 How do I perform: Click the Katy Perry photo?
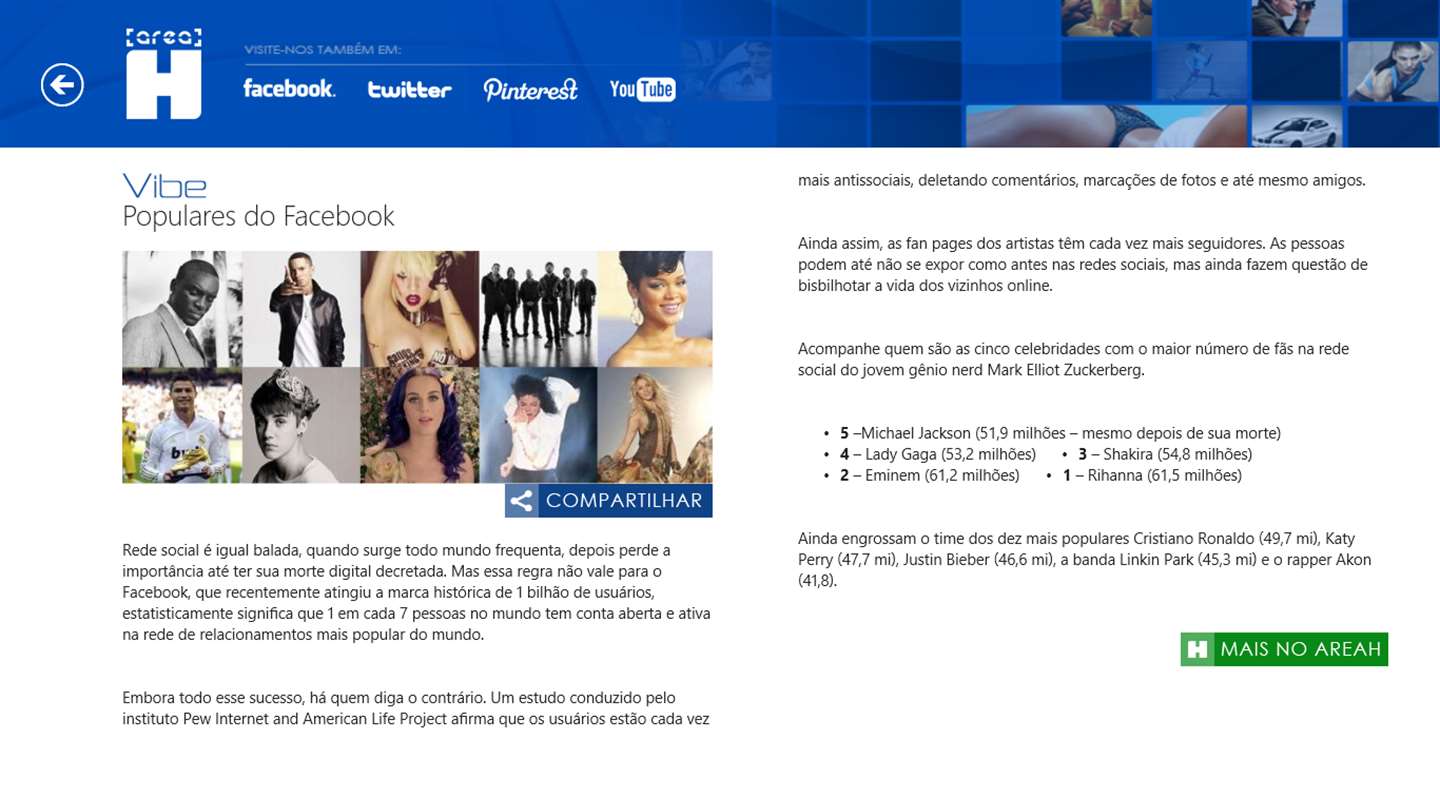click(x=420, y=425)
